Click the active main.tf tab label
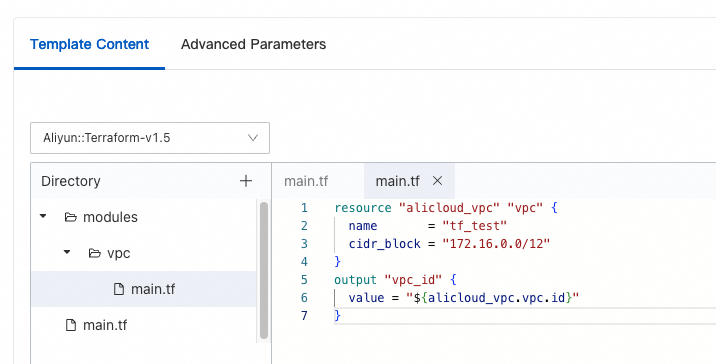Image resolution: width=716 pixels, height=364 pixels. [x=398, y=181]
